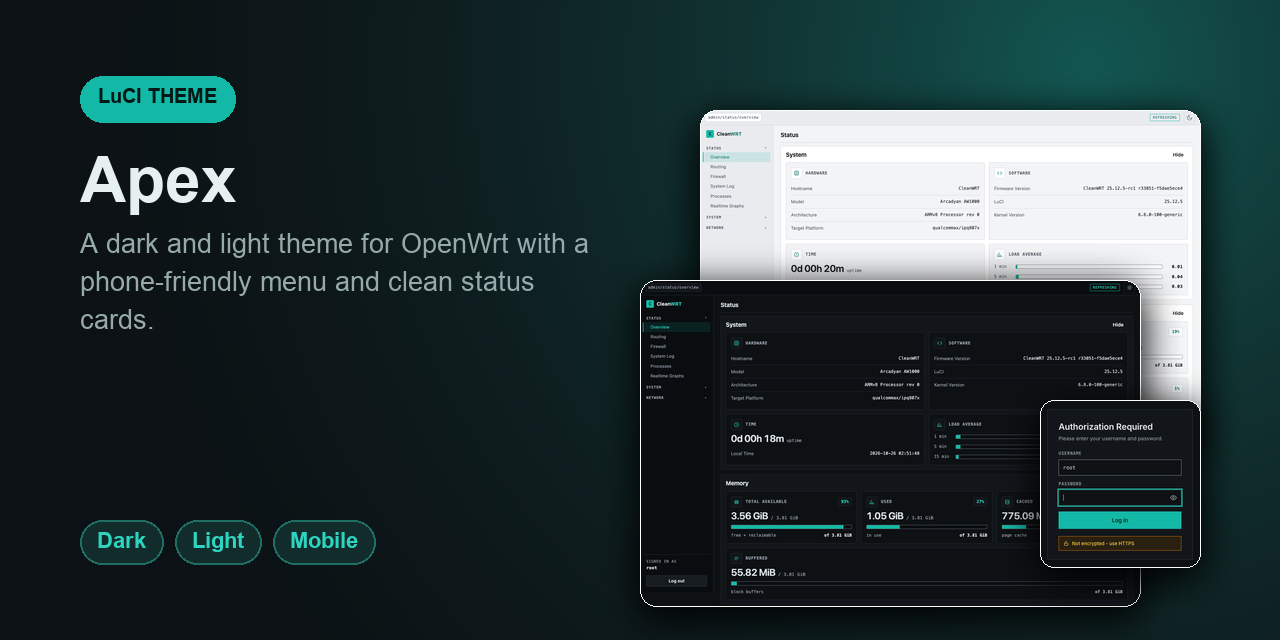Click Total Available memory progress bar
This screenshot has width=1280, height=640.
791,526
